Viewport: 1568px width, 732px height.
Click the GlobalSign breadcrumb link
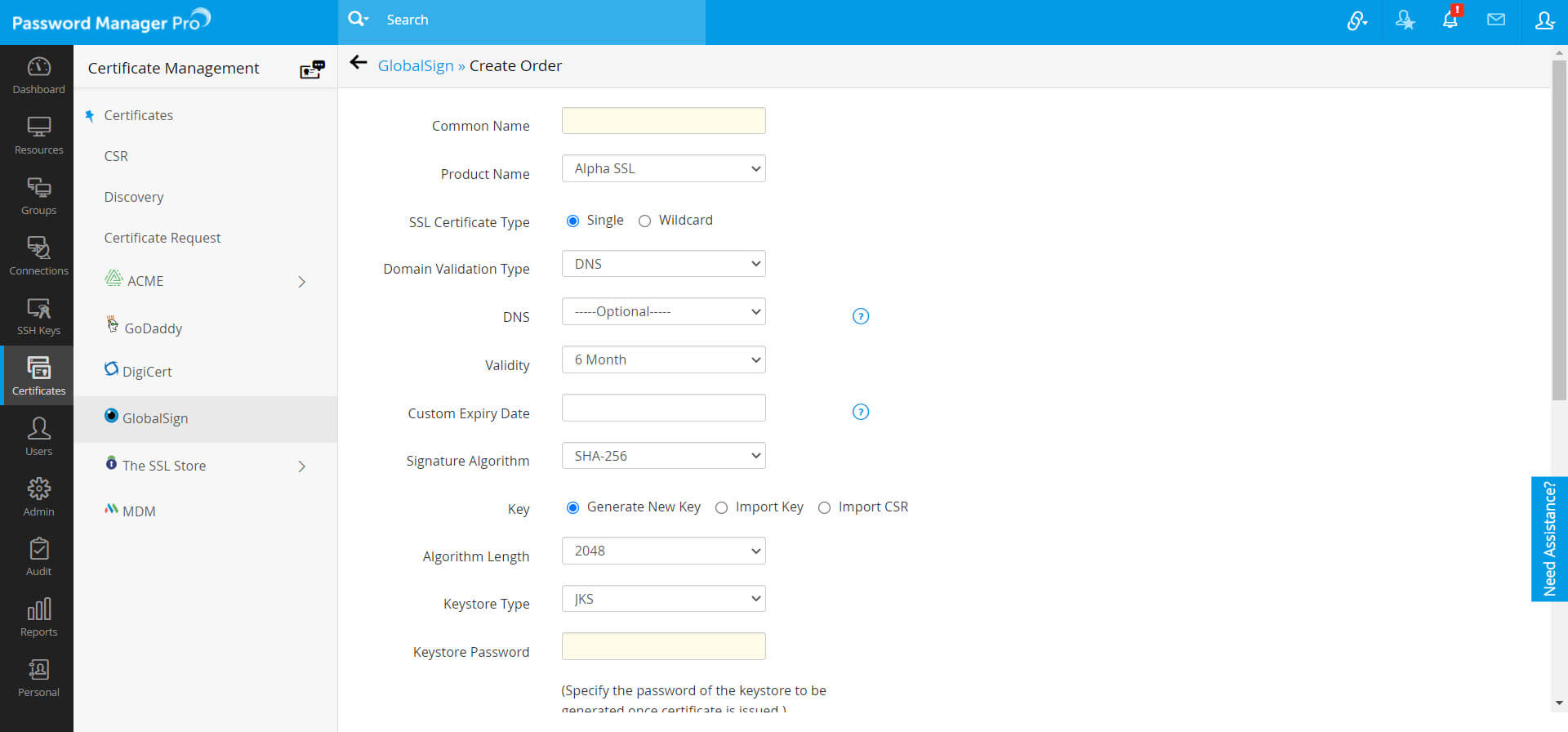click(x=416, y=65)
